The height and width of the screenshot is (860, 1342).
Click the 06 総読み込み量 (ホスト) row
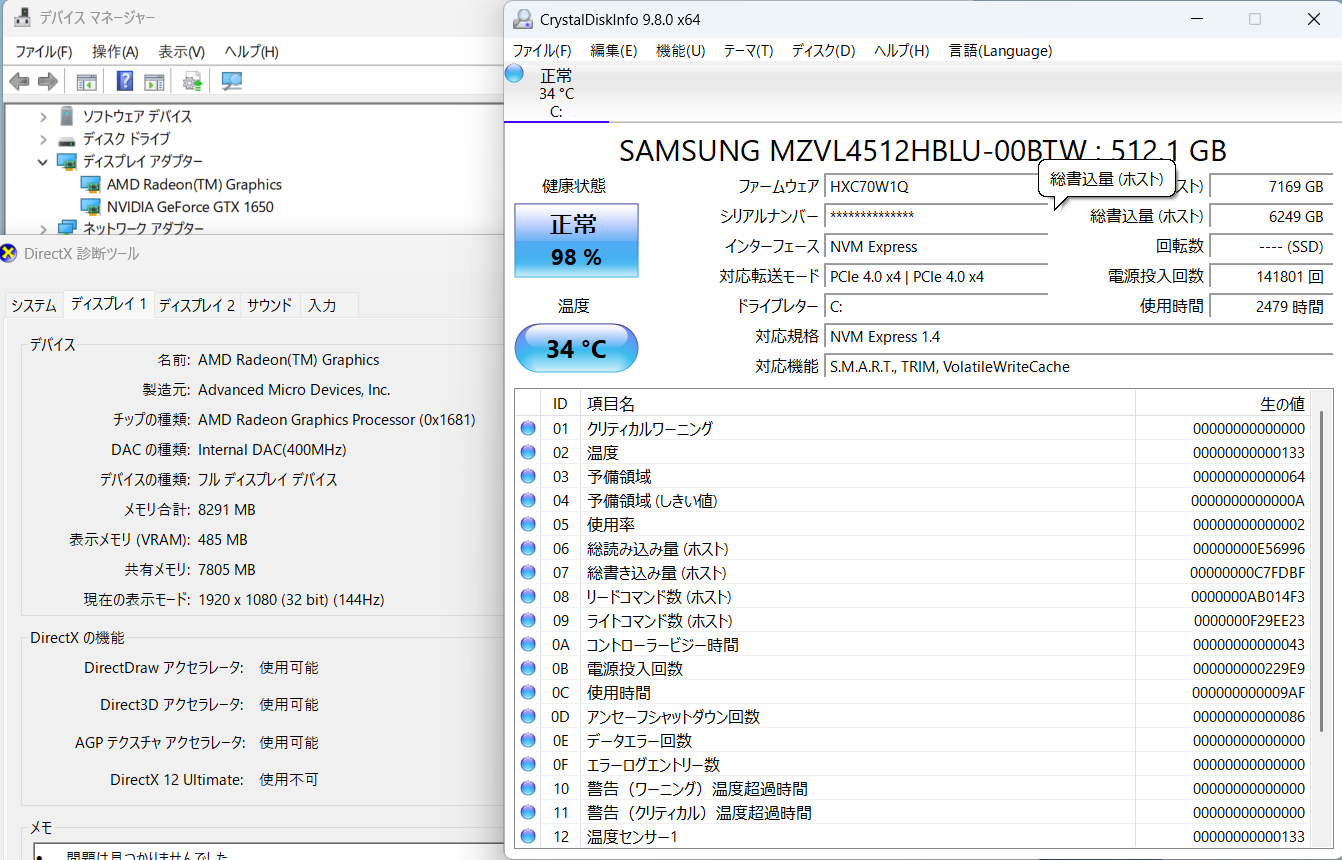coord(914,549)
